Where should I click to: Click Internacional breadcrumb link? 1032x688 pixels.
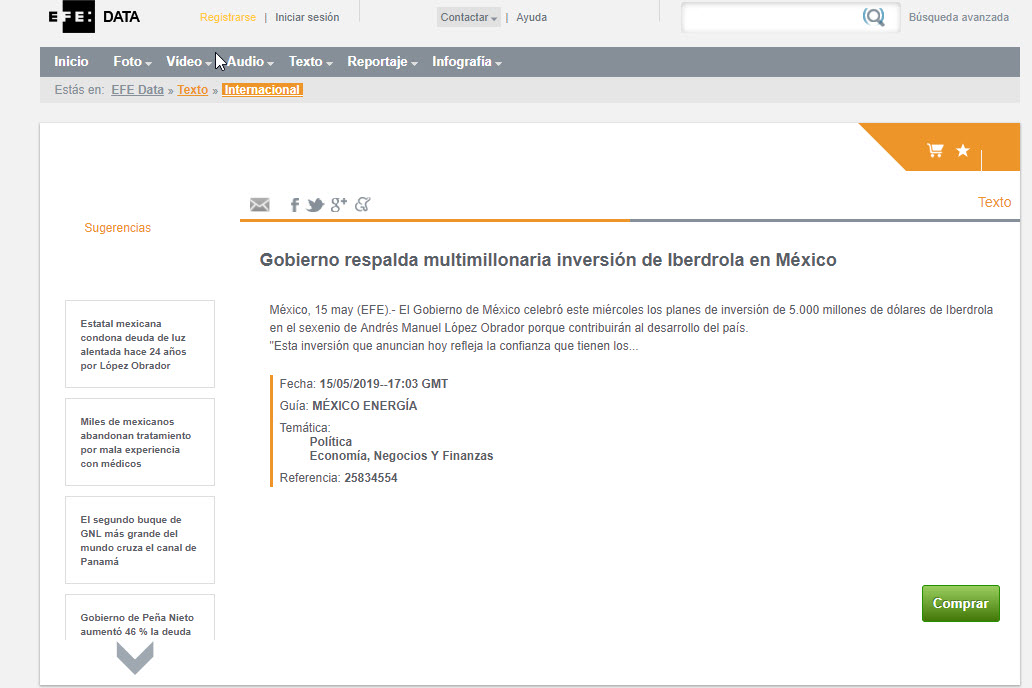coord(262,90)
